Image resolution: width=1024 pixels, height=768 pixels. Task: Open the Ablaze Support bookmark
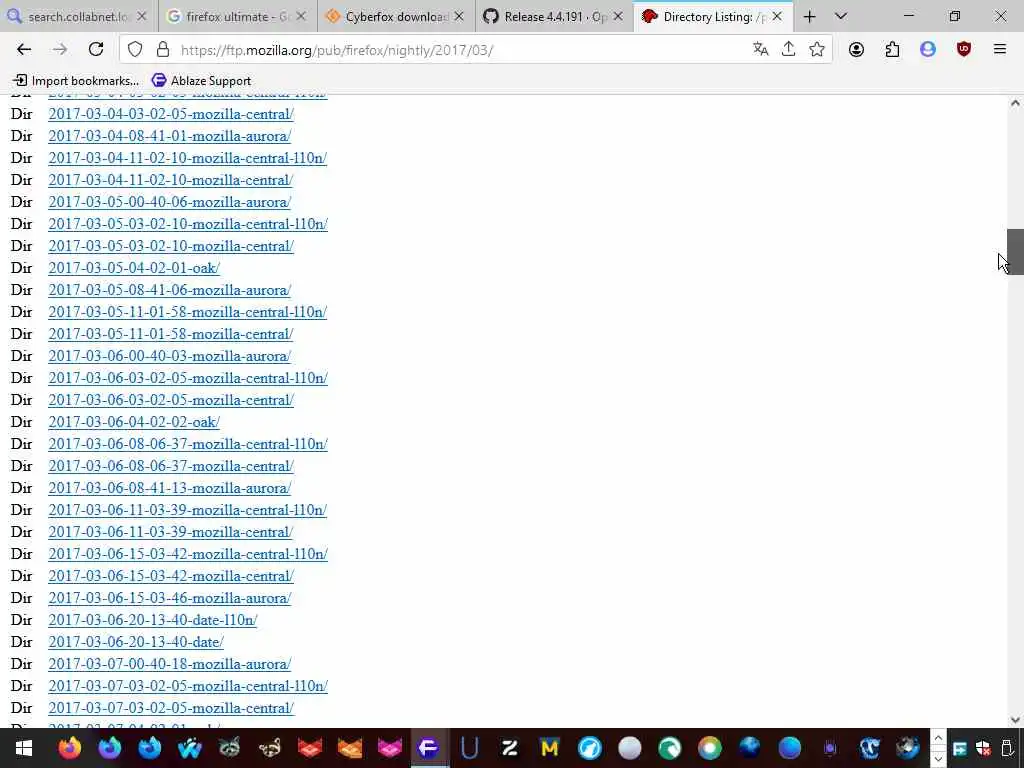(201, 81)
